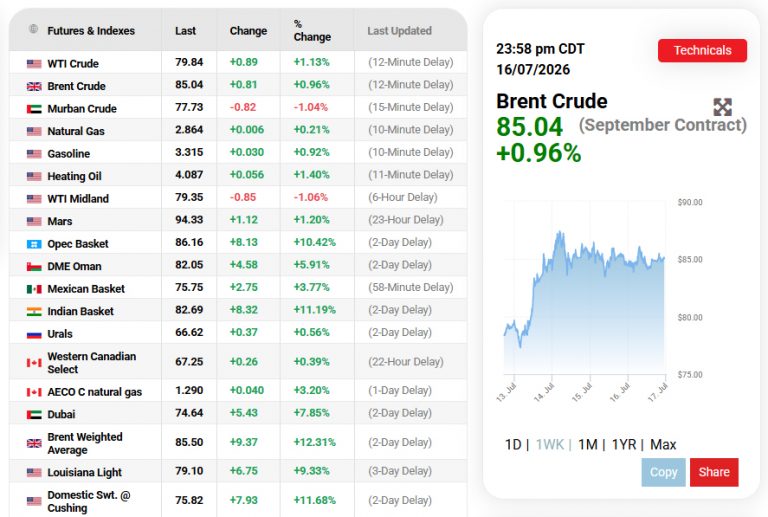Click the Oman flag beside DME Oman
Image resolution: width=768 pixels, height=517 pixels.
click(34, 266)
